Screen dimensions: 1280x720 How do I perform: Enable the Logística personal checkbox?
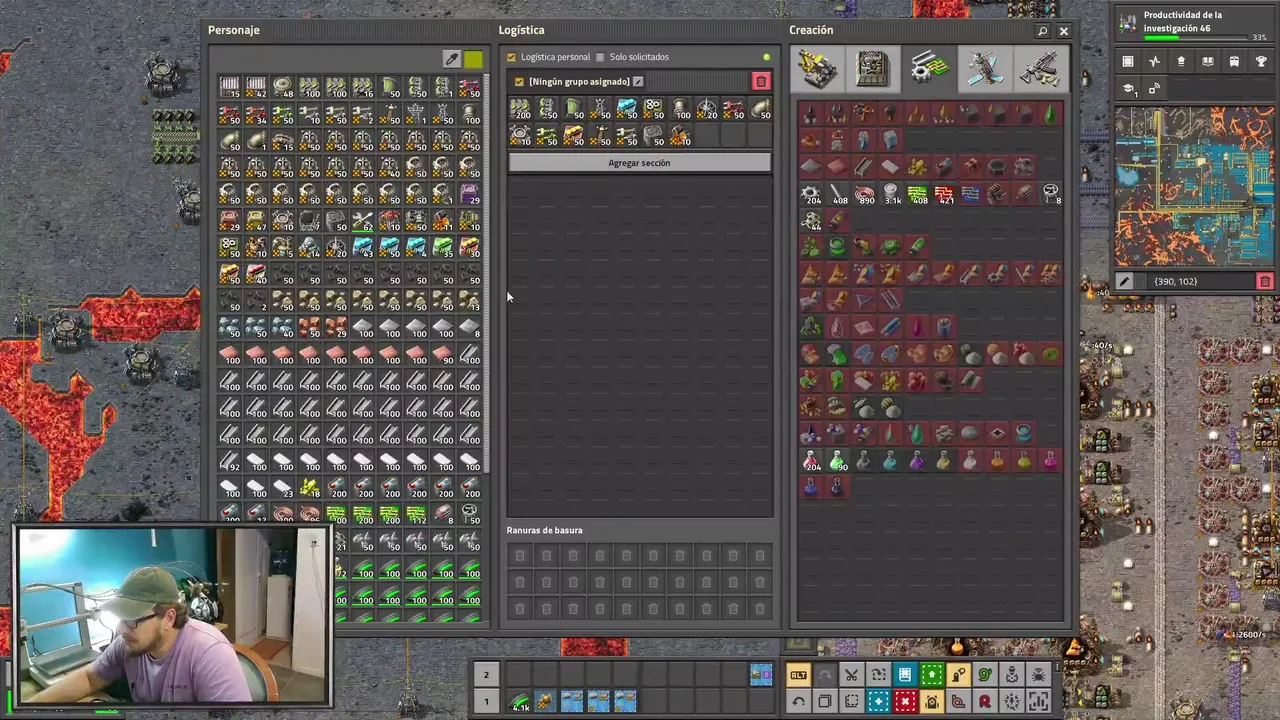point(512,57)
